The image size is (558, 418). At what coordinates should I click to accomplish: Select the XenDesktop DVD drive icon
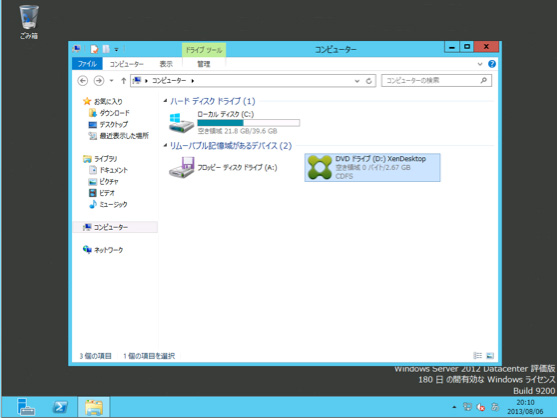pos(319,168)
